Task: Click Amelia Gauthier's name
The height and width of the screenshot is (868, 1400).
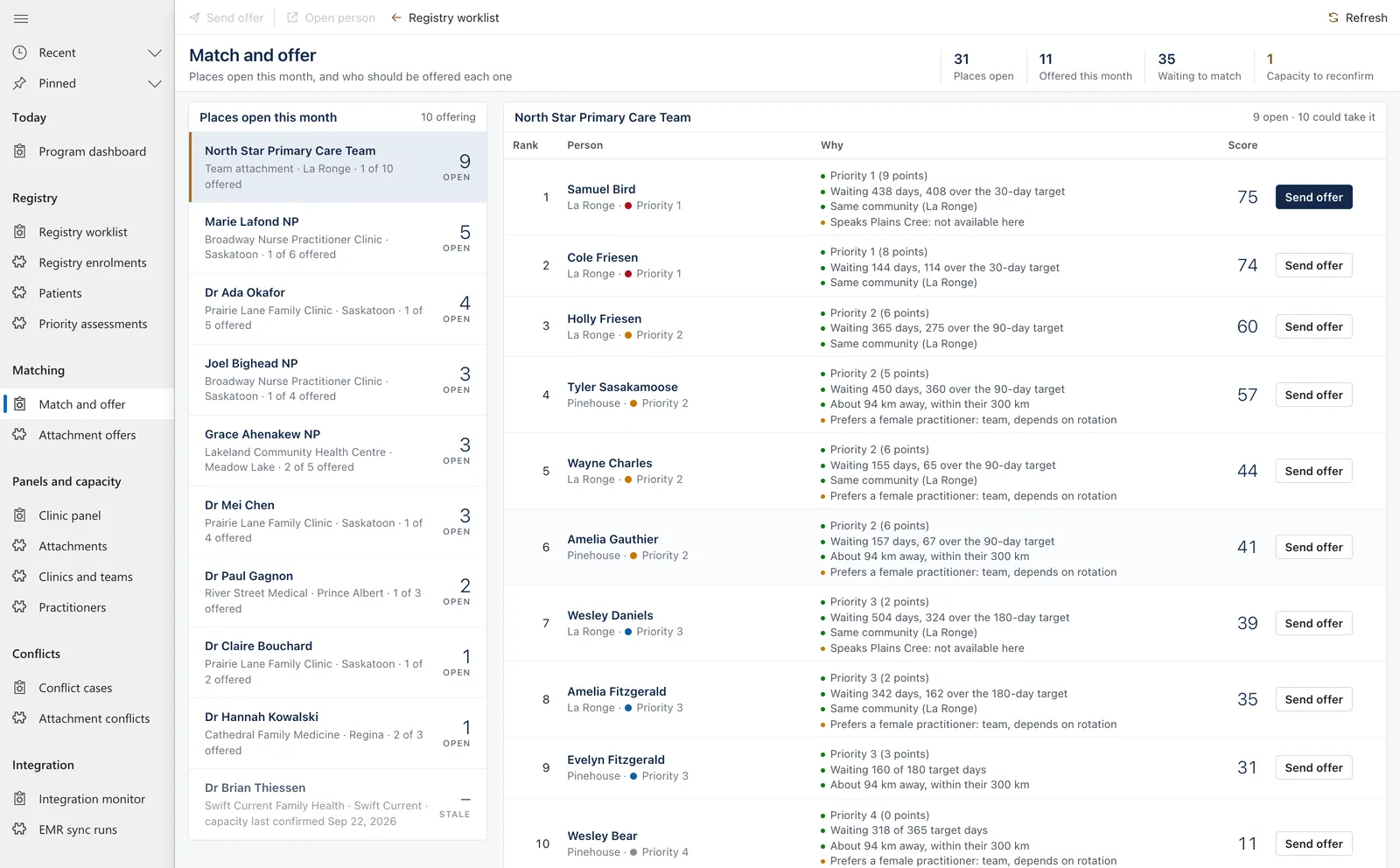Action: [x=612, y=539]
